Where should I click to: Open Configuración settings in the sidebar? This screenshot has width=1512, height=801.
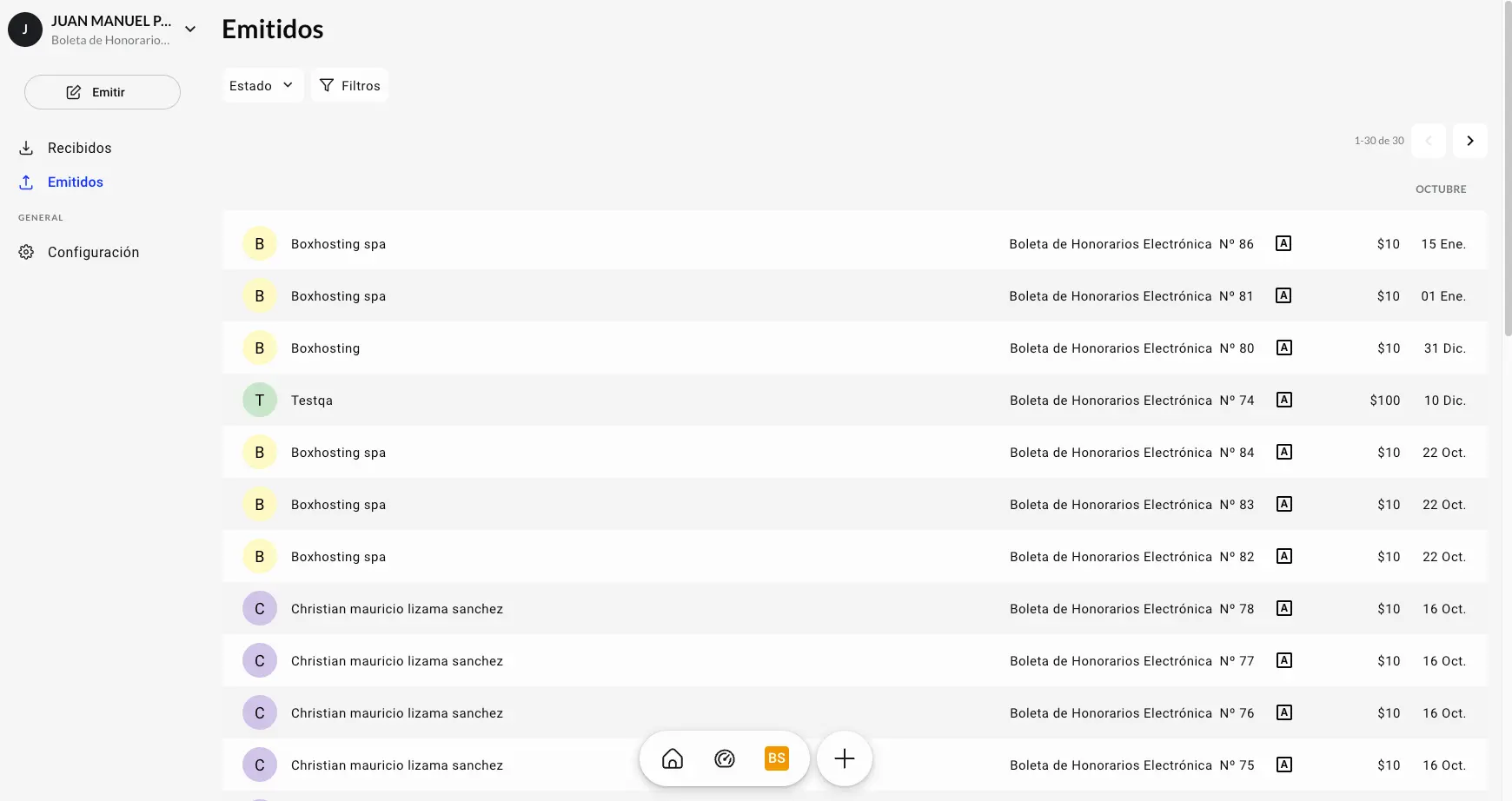click(93, 252)
